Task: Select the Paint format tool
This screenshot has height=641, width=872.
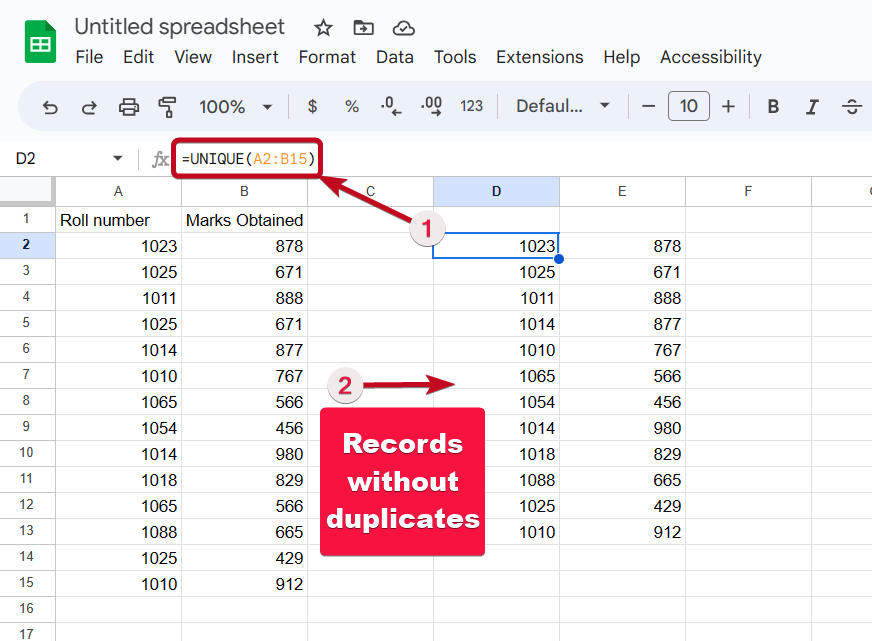Action: (x=167, y=107)
